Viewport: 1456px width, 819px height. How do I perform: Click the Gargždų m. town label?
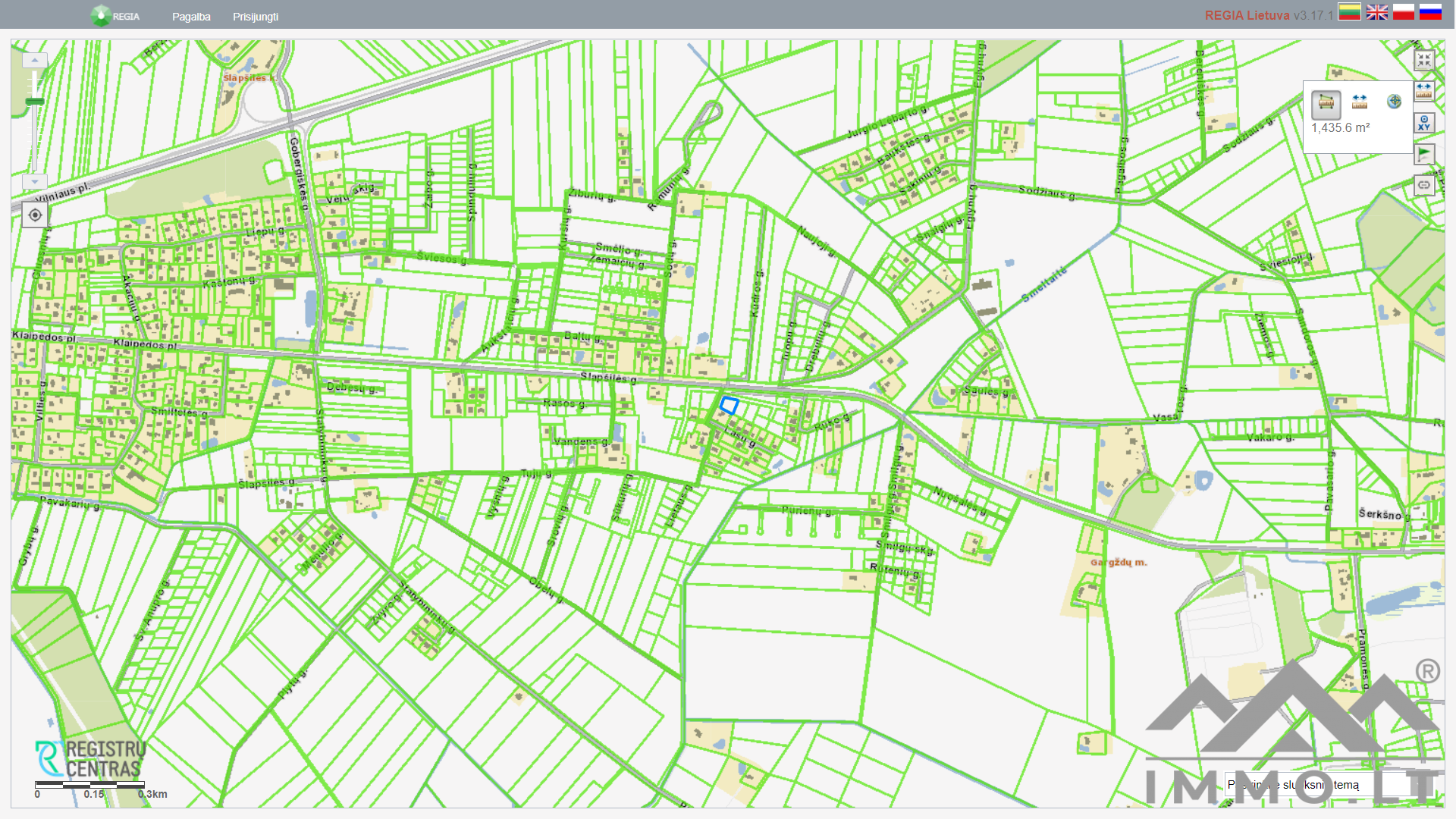tap(1119, 563)
